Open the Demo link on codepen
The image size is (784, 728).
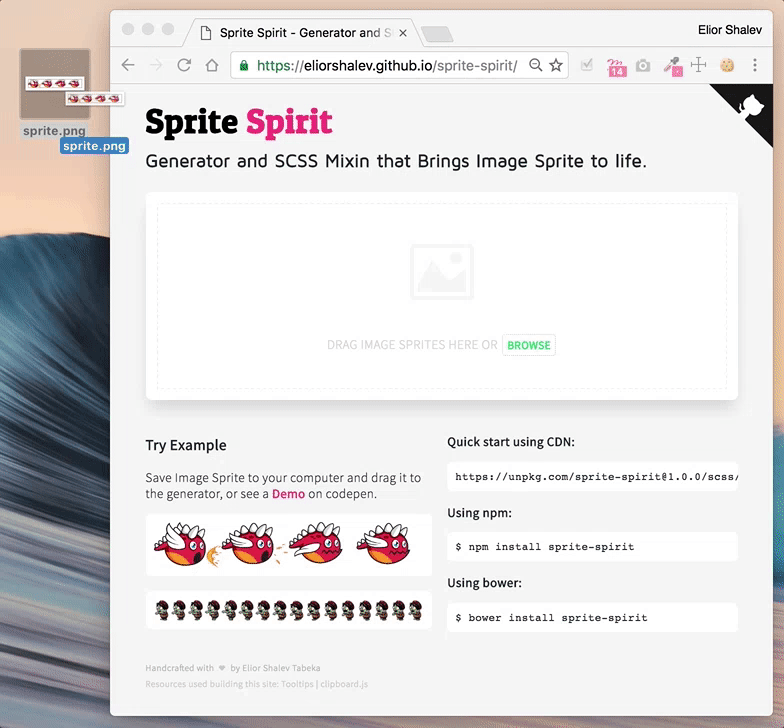[x=288, y=494]
